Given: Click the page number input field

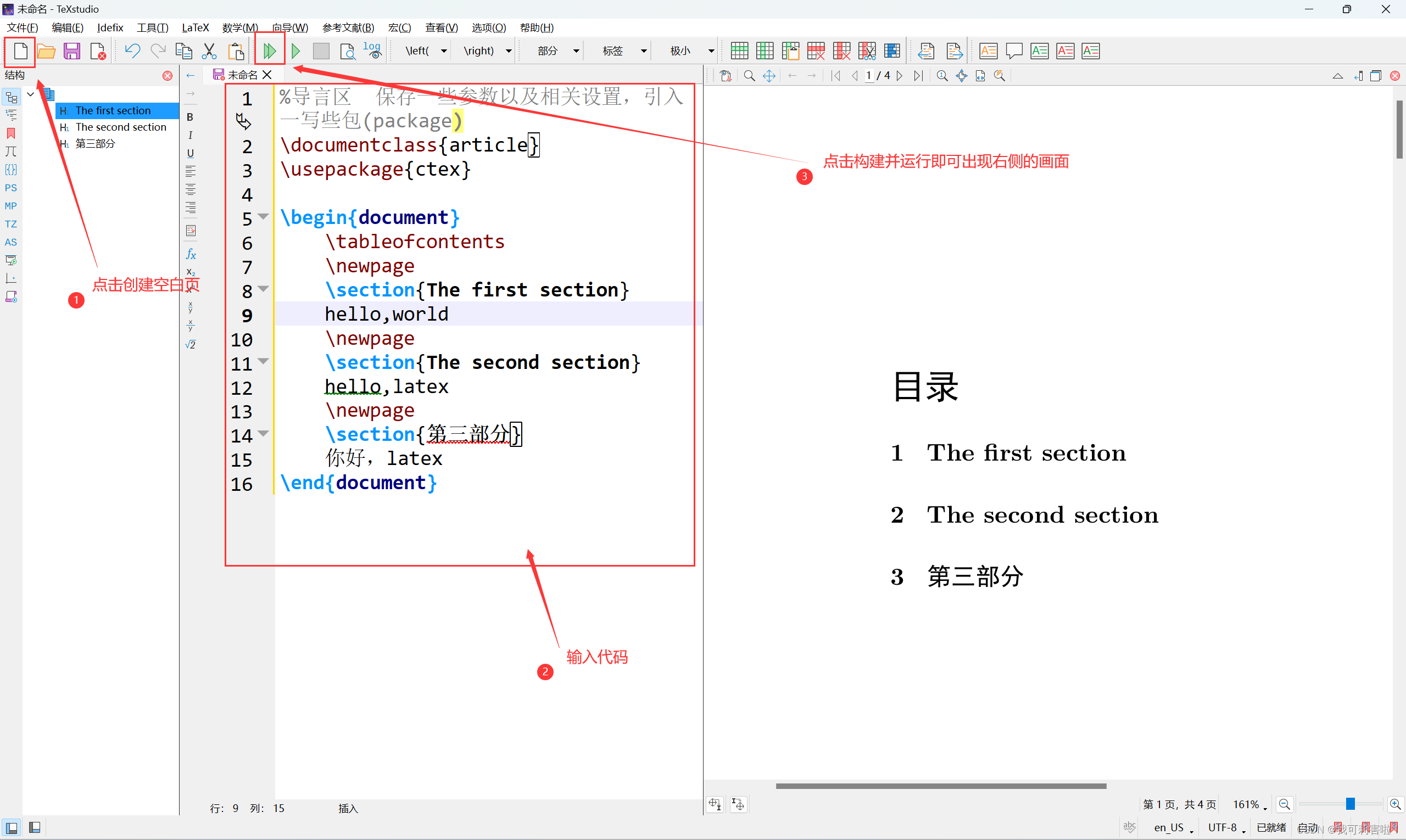Looking at the screenshot, I should 871,75.
